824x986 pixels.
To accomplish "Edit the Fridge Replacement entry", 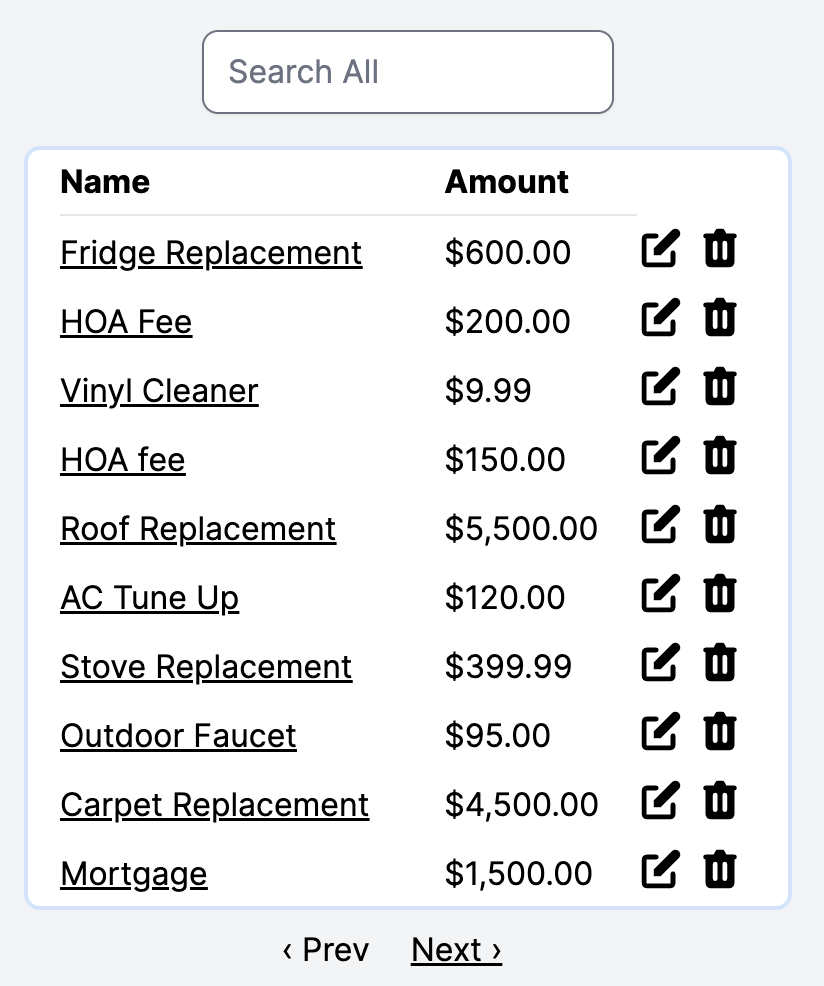I will click(660, 249).
